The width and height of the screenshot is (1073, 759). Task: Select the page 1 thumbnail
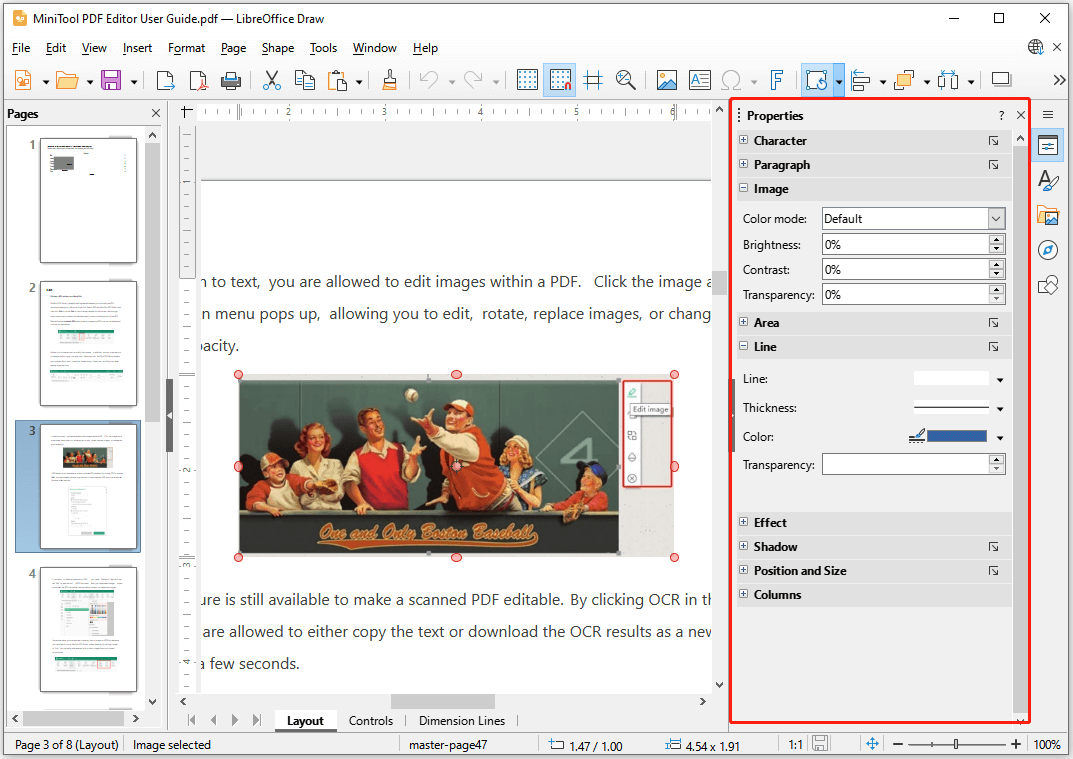point(88,201)
